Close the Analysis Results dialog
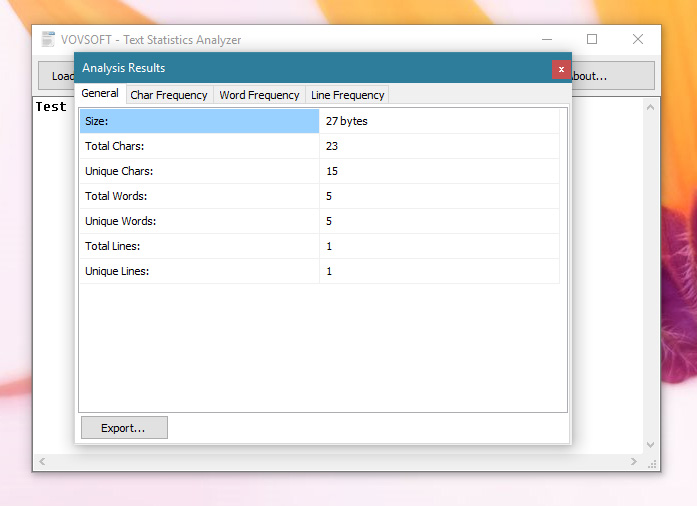697x506 pixels. [x=561, y=69]
